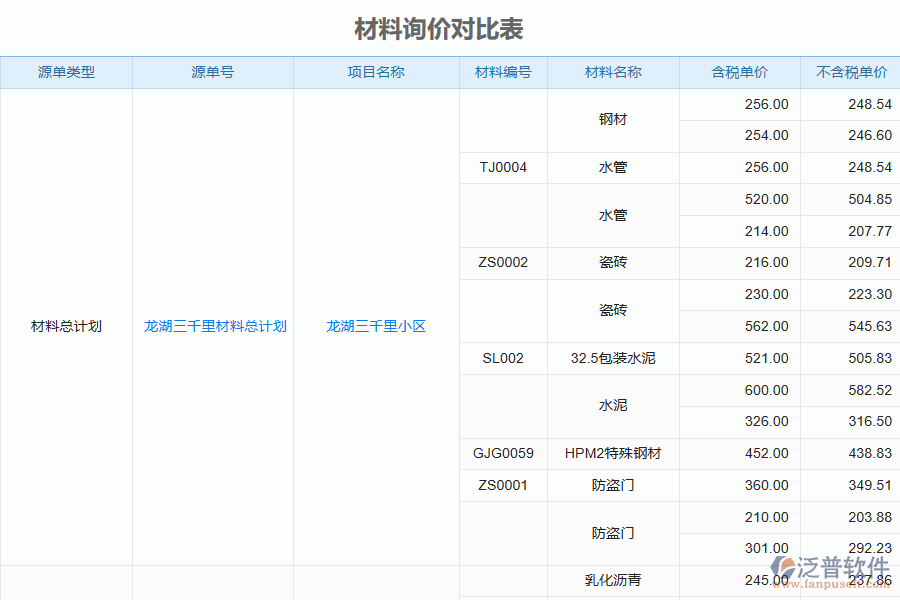Select material code SL002
The height and width of the screenshot is (600, 900).
tap(502, 358)
